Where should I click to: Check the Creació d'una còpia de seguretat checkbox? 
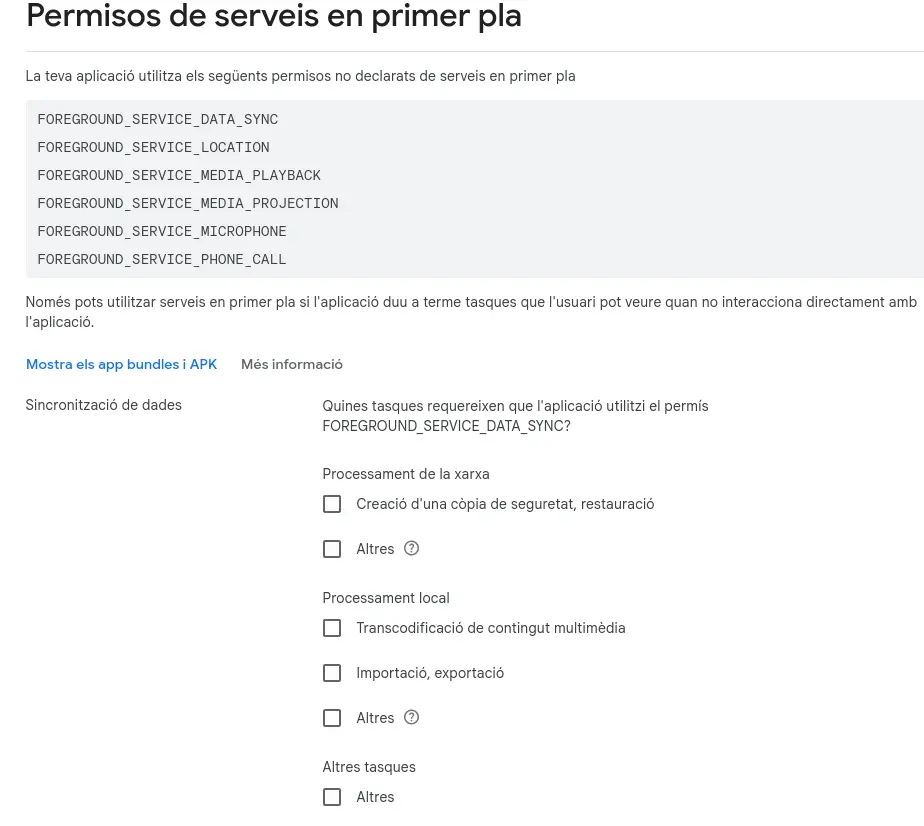pos(332,504)
